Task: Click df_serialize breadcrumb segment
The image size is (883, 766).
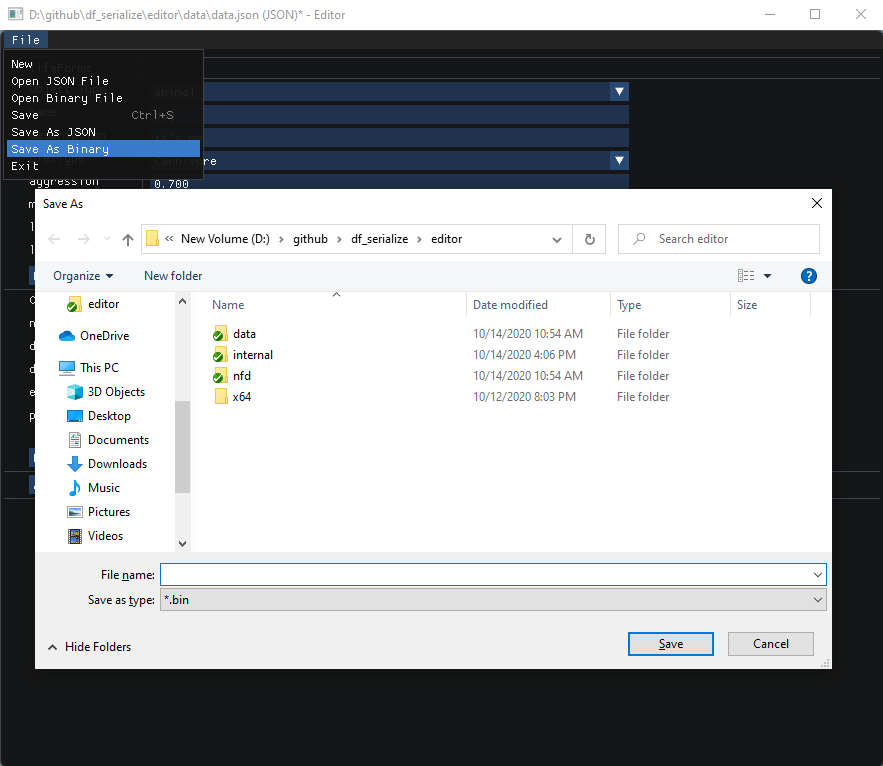Action: coord(380,239)
